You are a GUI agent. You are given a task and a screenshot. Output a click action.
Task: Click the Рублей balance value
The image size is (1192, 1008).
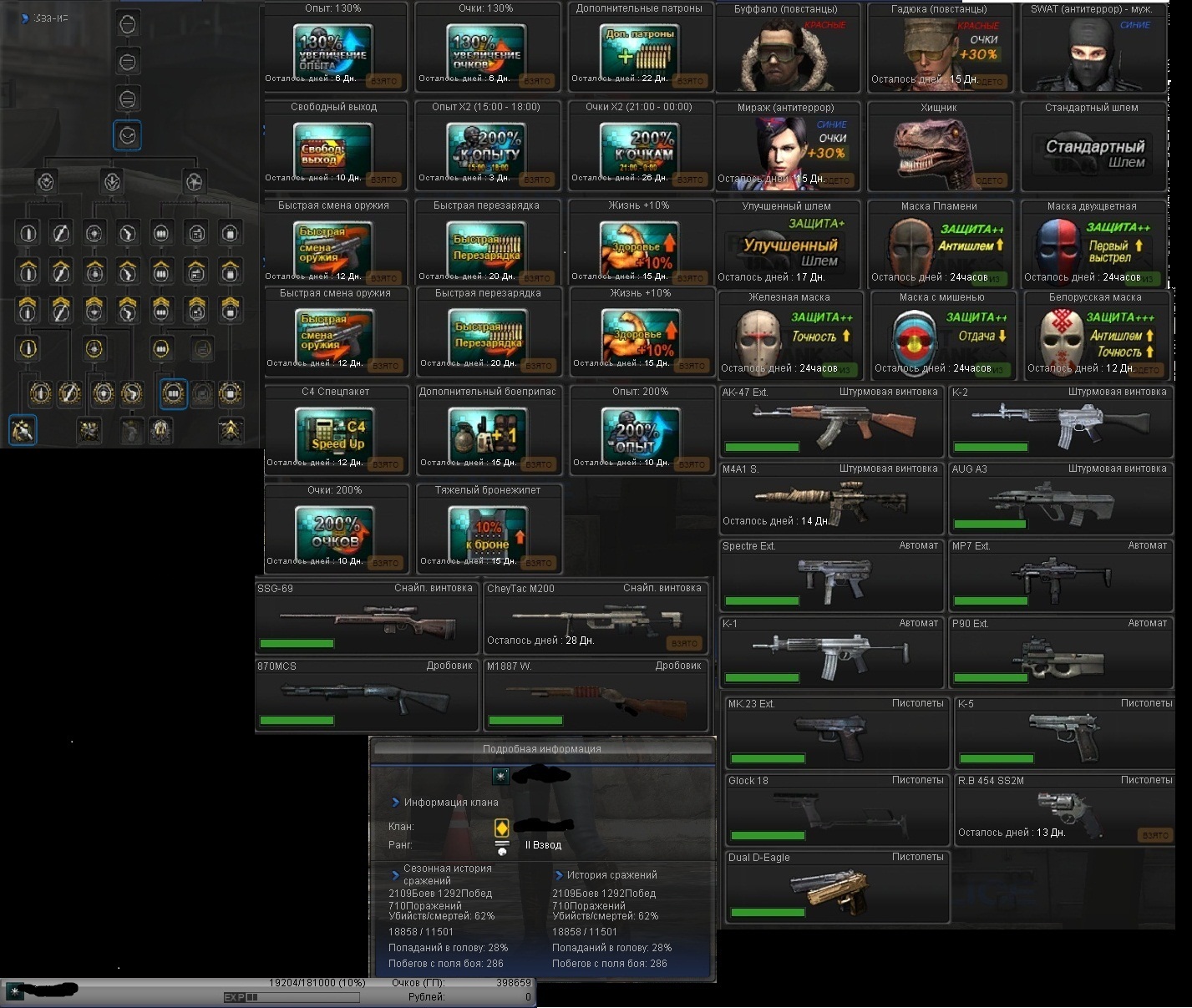point(528,997)
